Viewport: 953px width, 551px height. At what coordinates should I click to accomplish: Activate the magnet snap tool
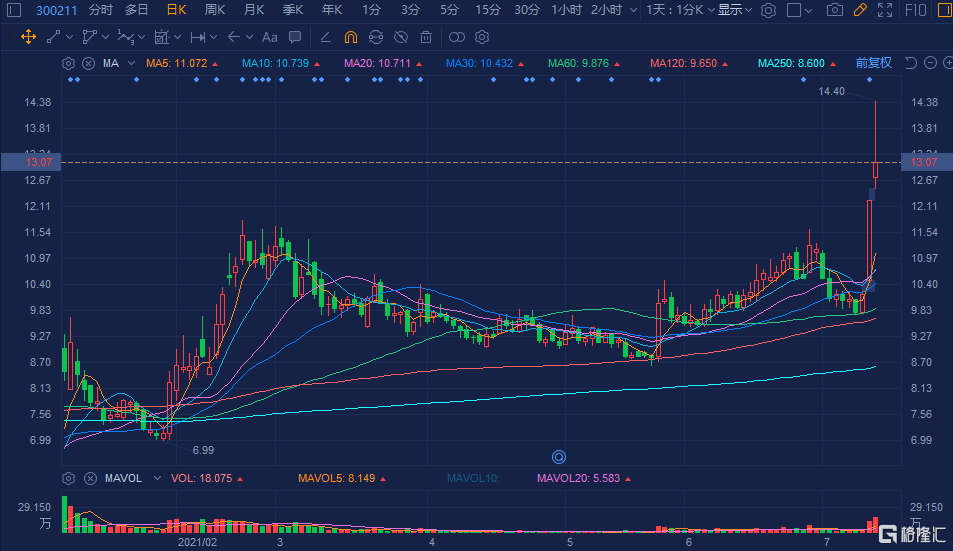click(x=349, y=37)
